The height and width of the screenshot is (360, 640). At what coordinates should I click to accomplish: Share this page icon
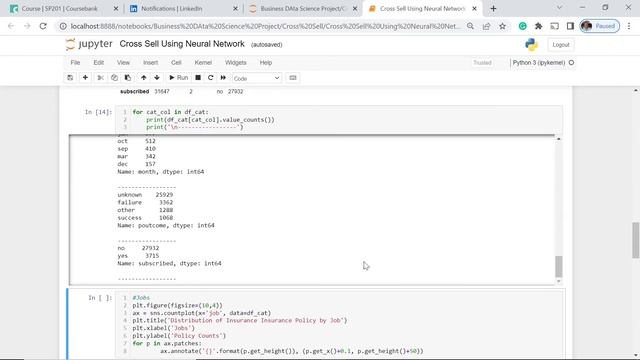tap(486, 26)
